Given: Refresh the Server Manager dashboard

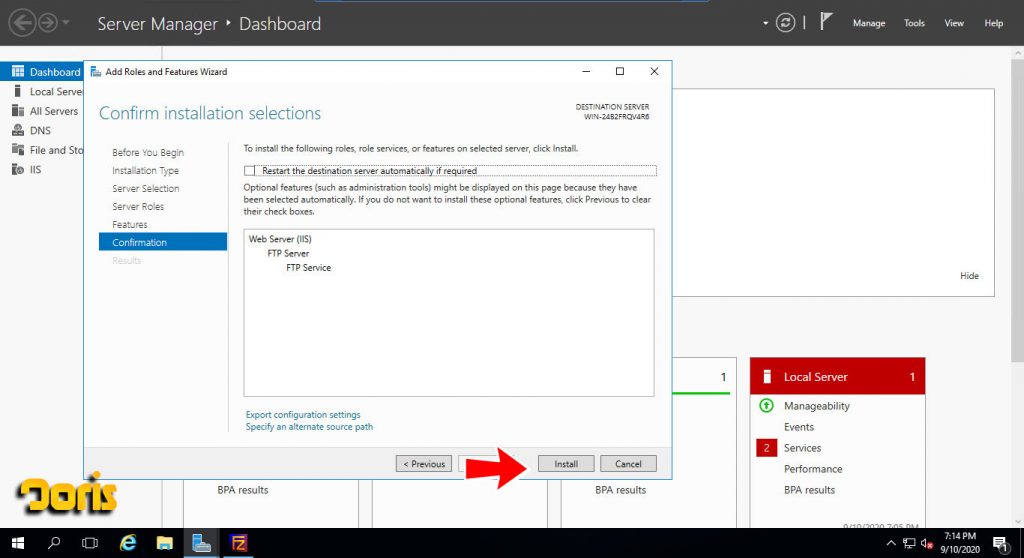Looking at the screenshot, I should pos(785,23).
